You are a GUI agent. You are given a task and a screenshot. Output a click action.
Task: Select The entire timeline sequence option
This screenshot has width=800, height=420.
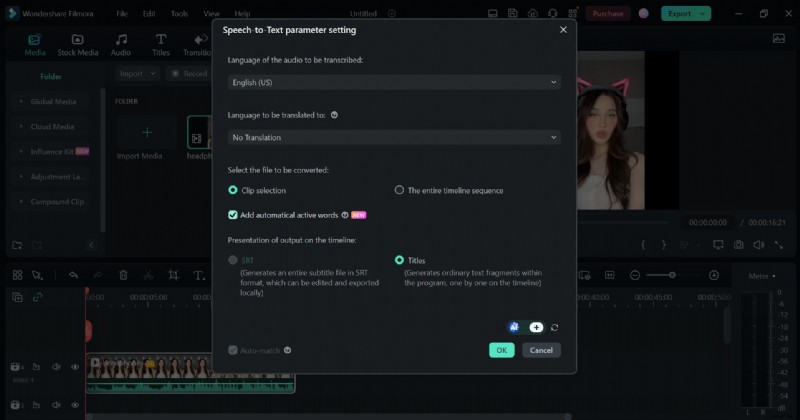coord(399,190)
